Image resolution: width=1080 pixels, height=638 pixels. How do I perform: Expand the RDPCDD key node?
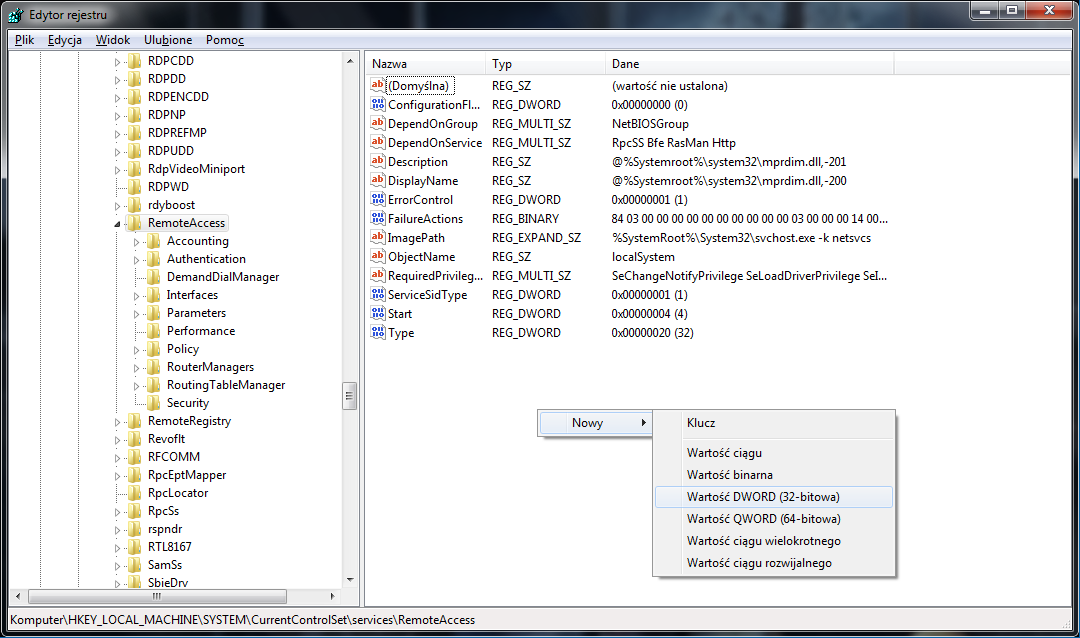[x=118, y=62]
